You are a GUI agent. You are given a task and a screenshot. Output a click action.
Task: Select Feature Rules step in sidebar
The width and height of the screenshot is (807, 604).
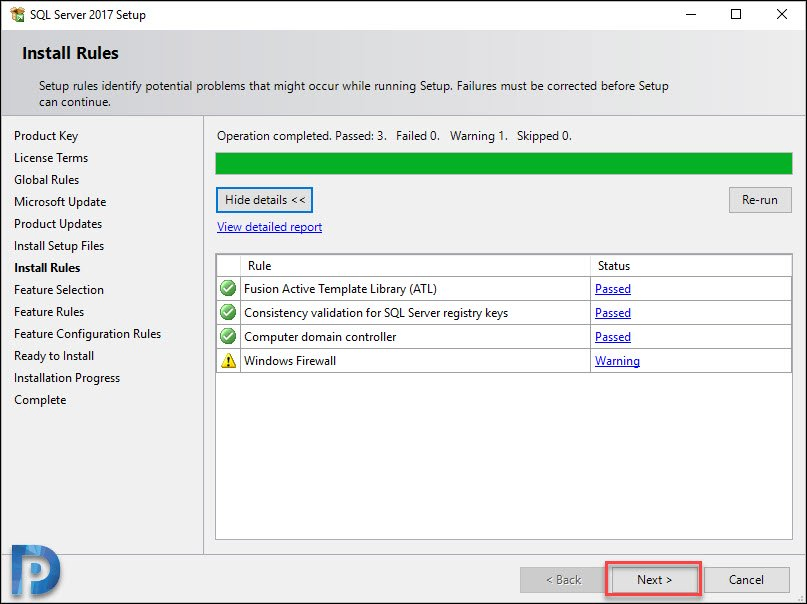[49, 312]
